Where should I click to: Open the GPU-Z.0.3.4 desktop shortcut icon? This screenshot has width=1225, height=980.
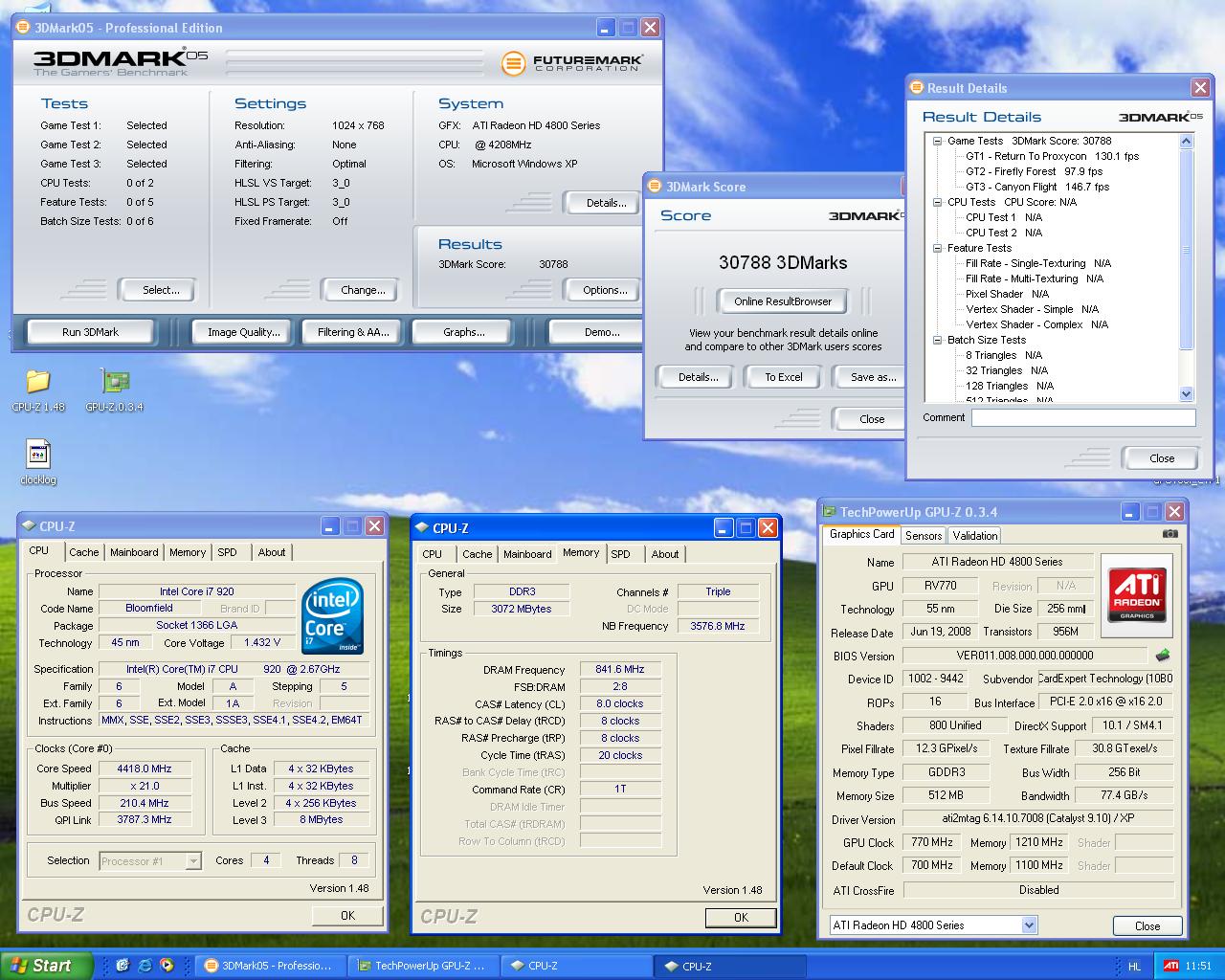[x=115, y=382]
